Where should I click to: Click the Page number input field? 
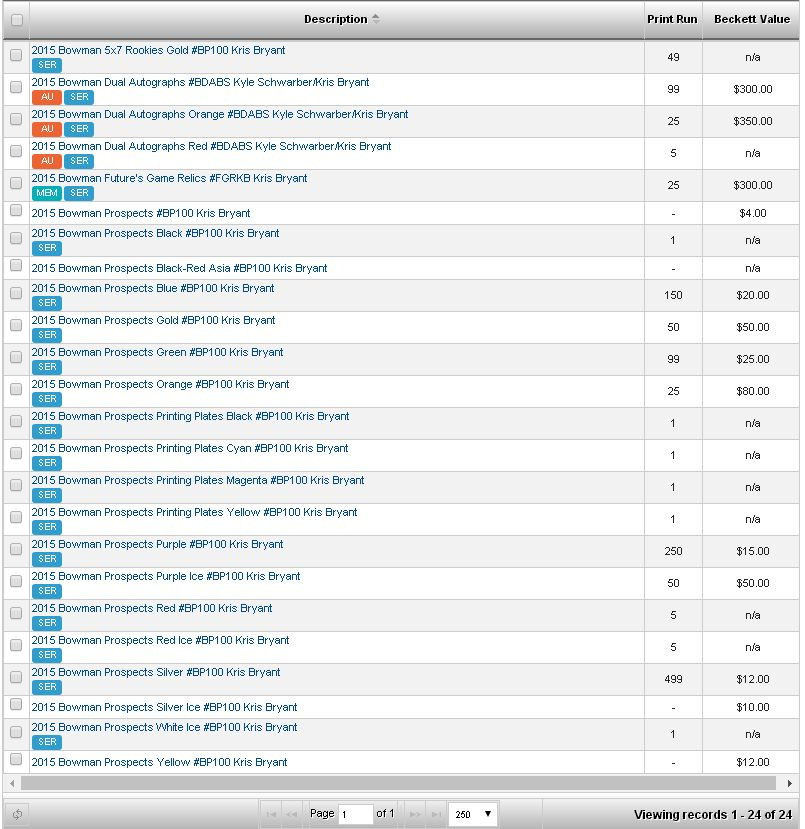tap(356, 814)
